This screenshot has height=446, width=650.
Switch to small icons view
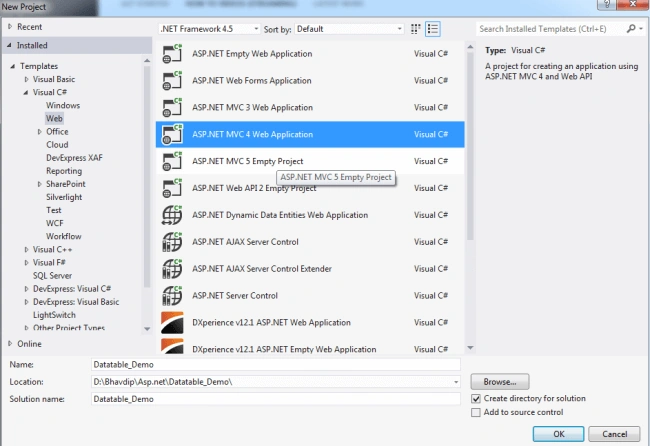(x=415, y=29)
